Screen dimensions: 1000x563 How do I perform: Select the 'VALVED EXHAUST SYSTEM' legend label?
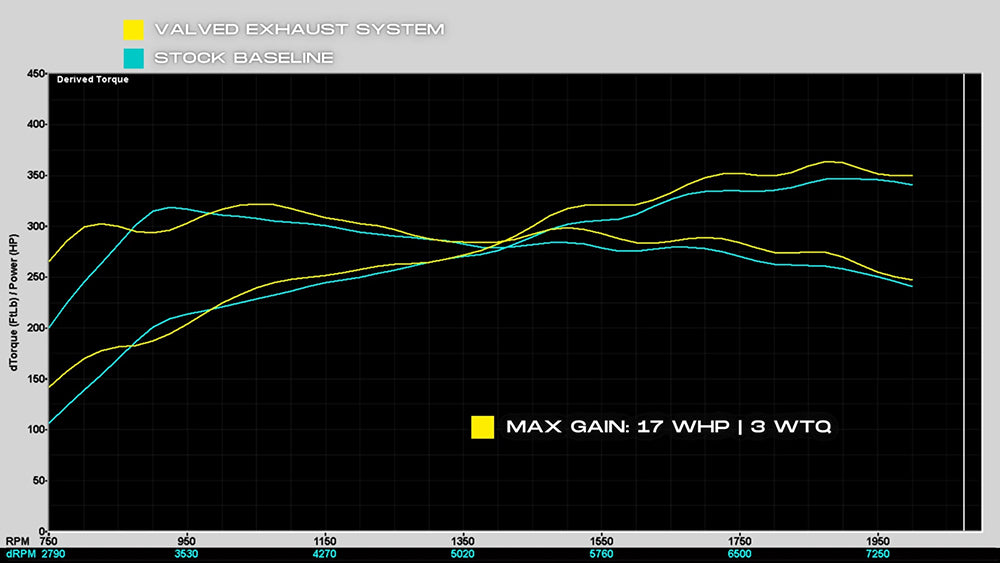(x=299, y=29)
